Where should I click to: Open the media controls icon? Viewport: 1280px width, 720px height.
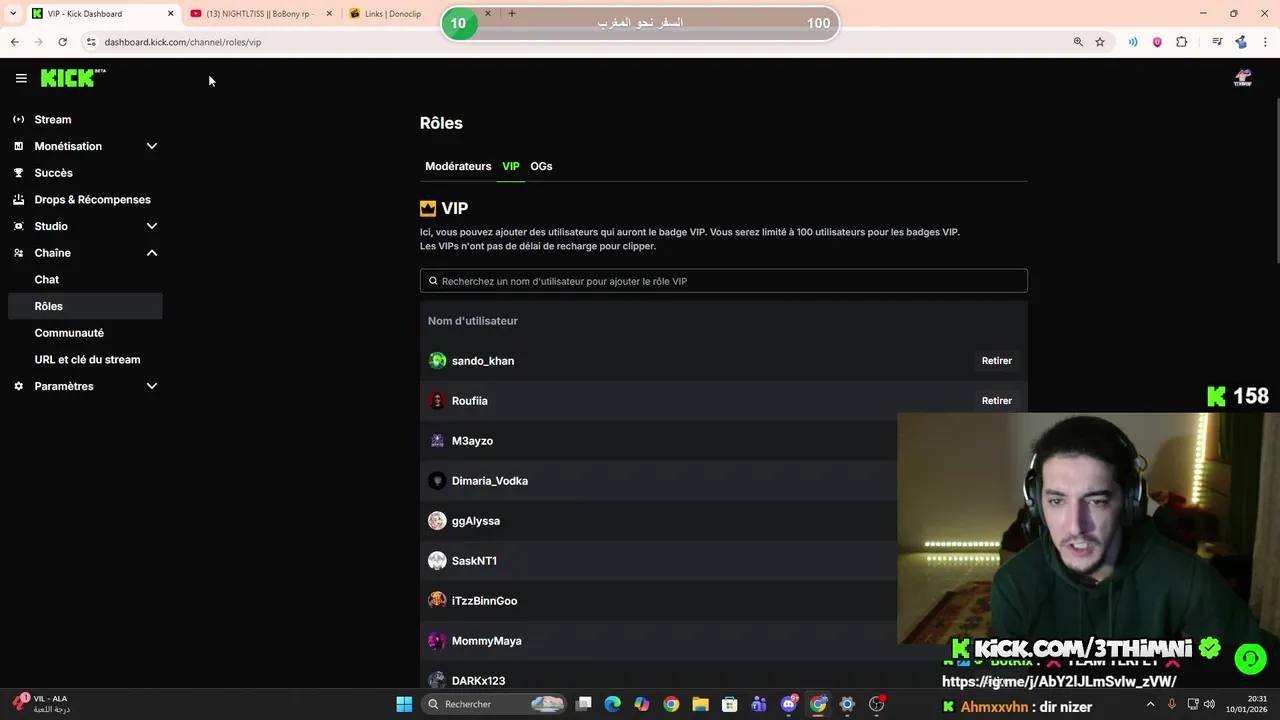[1217, 42]
